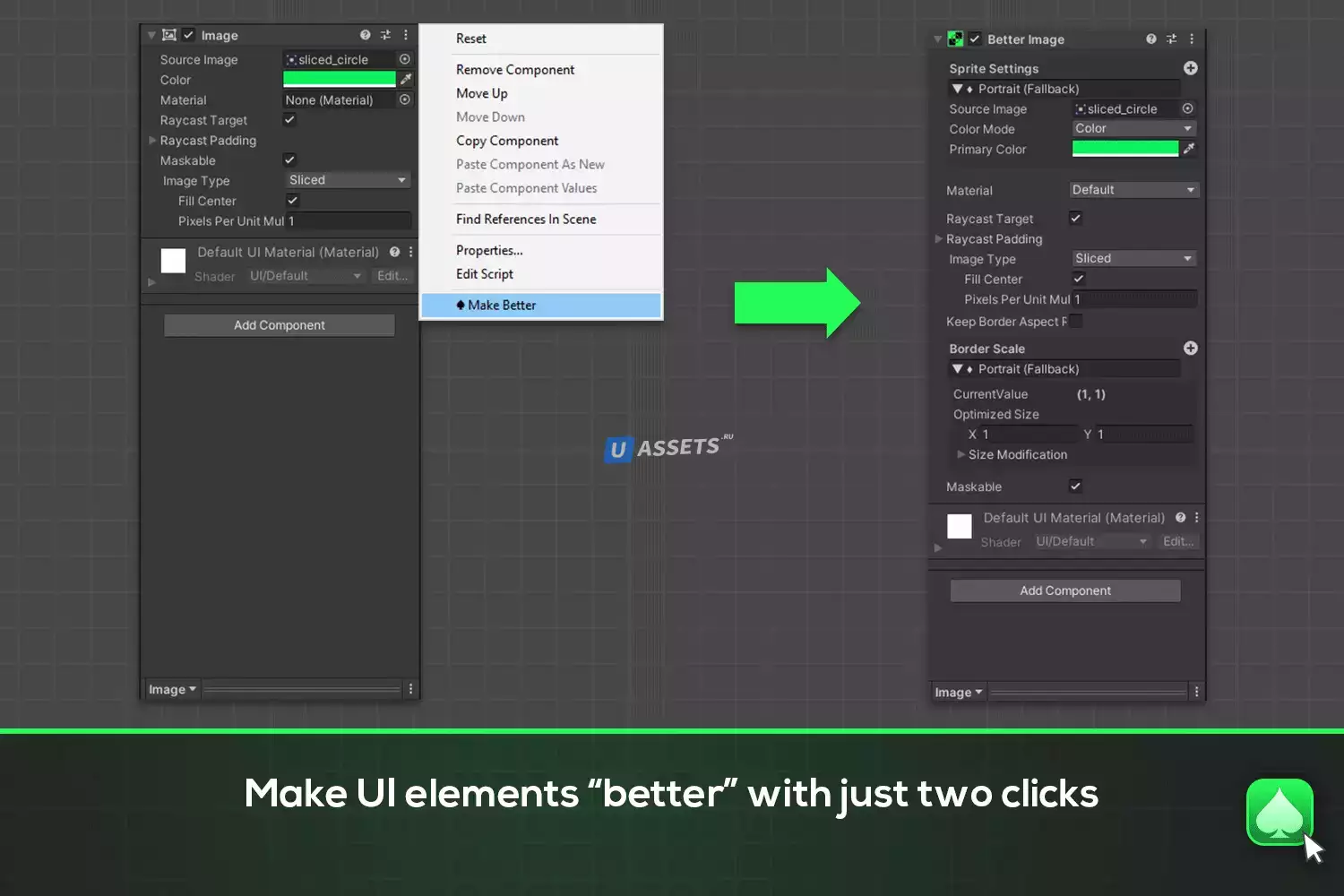
Task: Open the right panel's Default UI Material options menu
Action: pos(1197,517)
